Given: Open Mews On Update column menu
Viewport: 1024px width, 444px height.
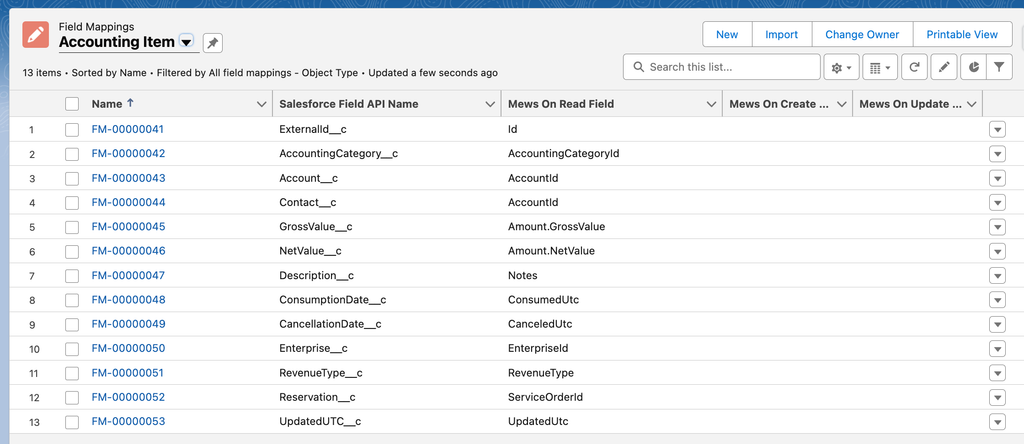Looking at the screenshot, I should [972, 104].
